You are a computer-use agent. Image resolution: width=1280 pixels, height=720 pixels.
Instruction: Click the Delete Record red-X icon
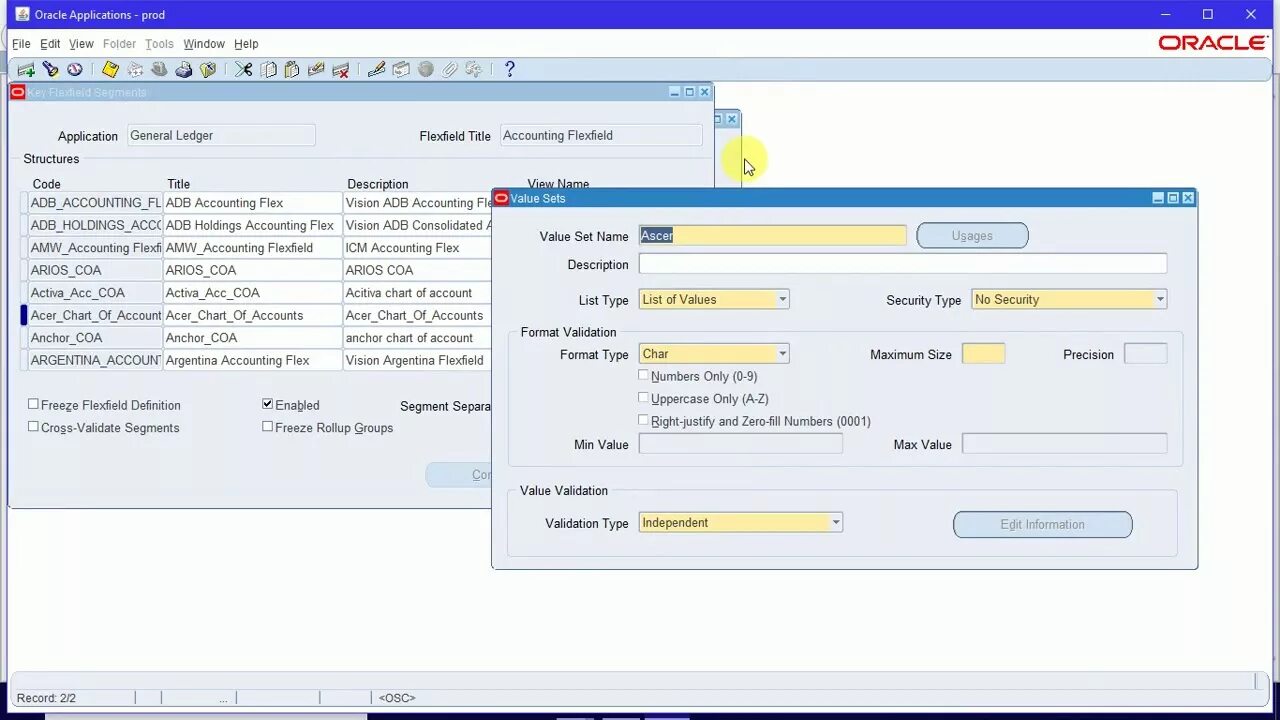(x=341, y=69)
